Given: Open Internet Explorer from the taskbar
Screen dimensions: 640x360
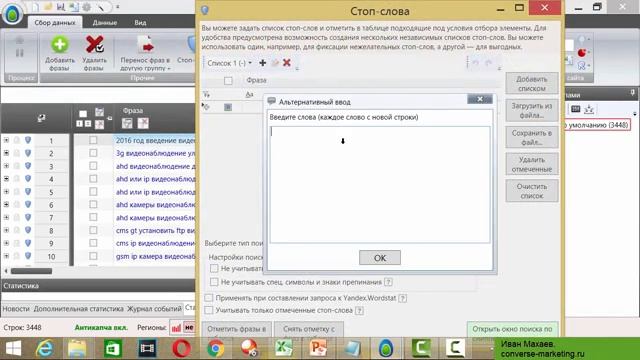Looking at the screenshot, I should click(x=44, y=349).
